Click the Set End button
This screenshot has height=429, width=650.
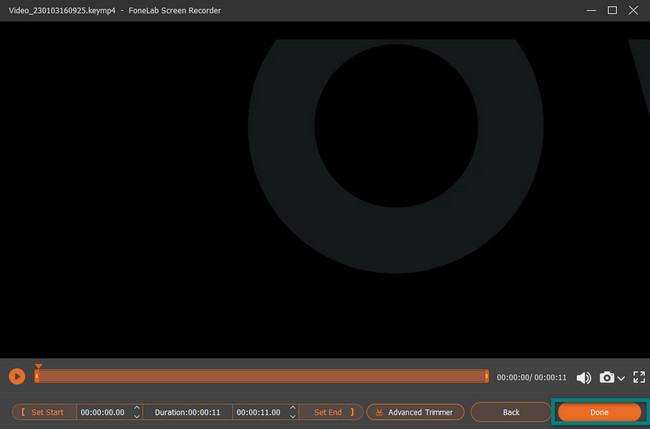[x=331, y=412]
